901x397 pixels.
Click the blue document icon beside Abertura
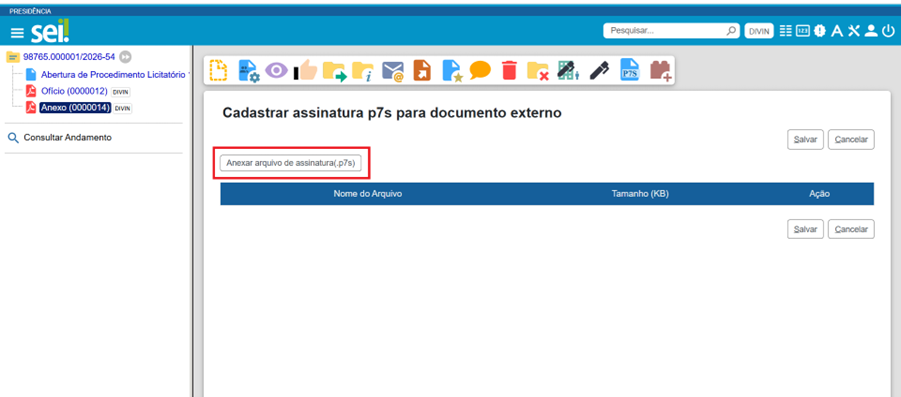[x=31, y=75]
